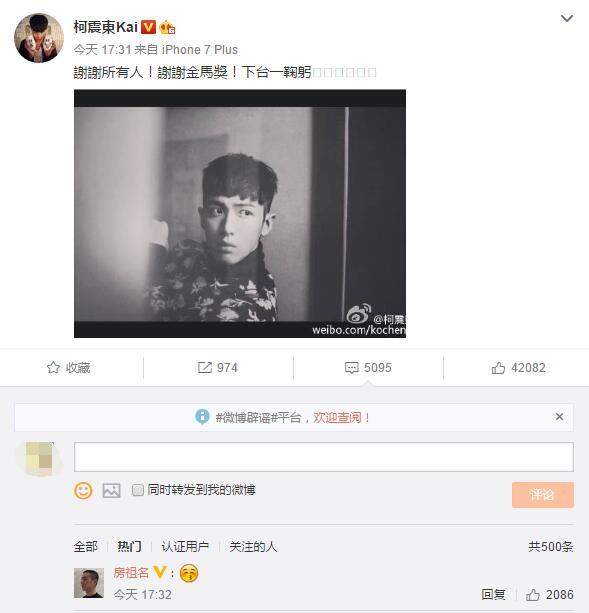Click the orange 评论 submit button

tap(543, 495)
